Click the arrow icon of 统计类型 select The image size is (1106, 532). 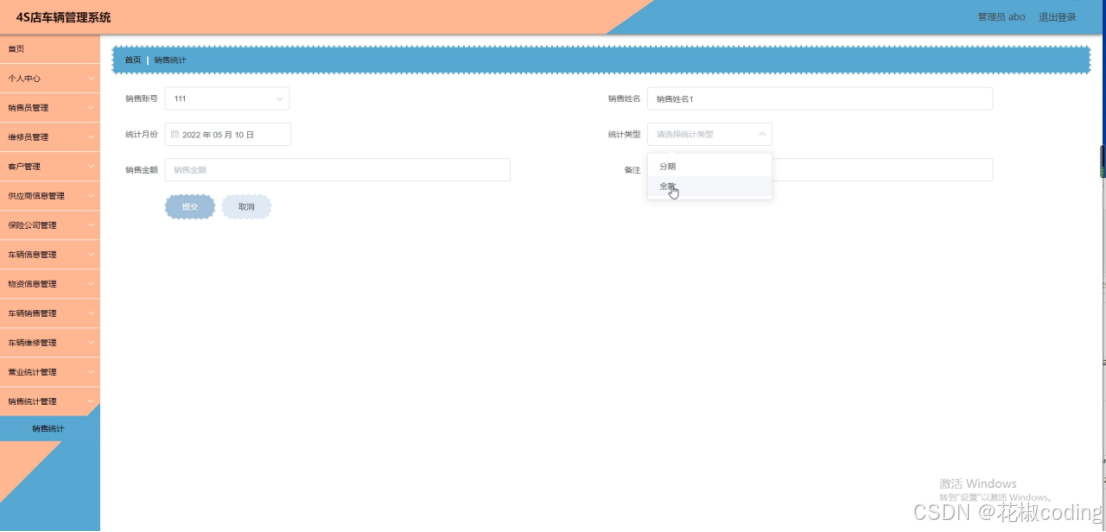point(762,134)
